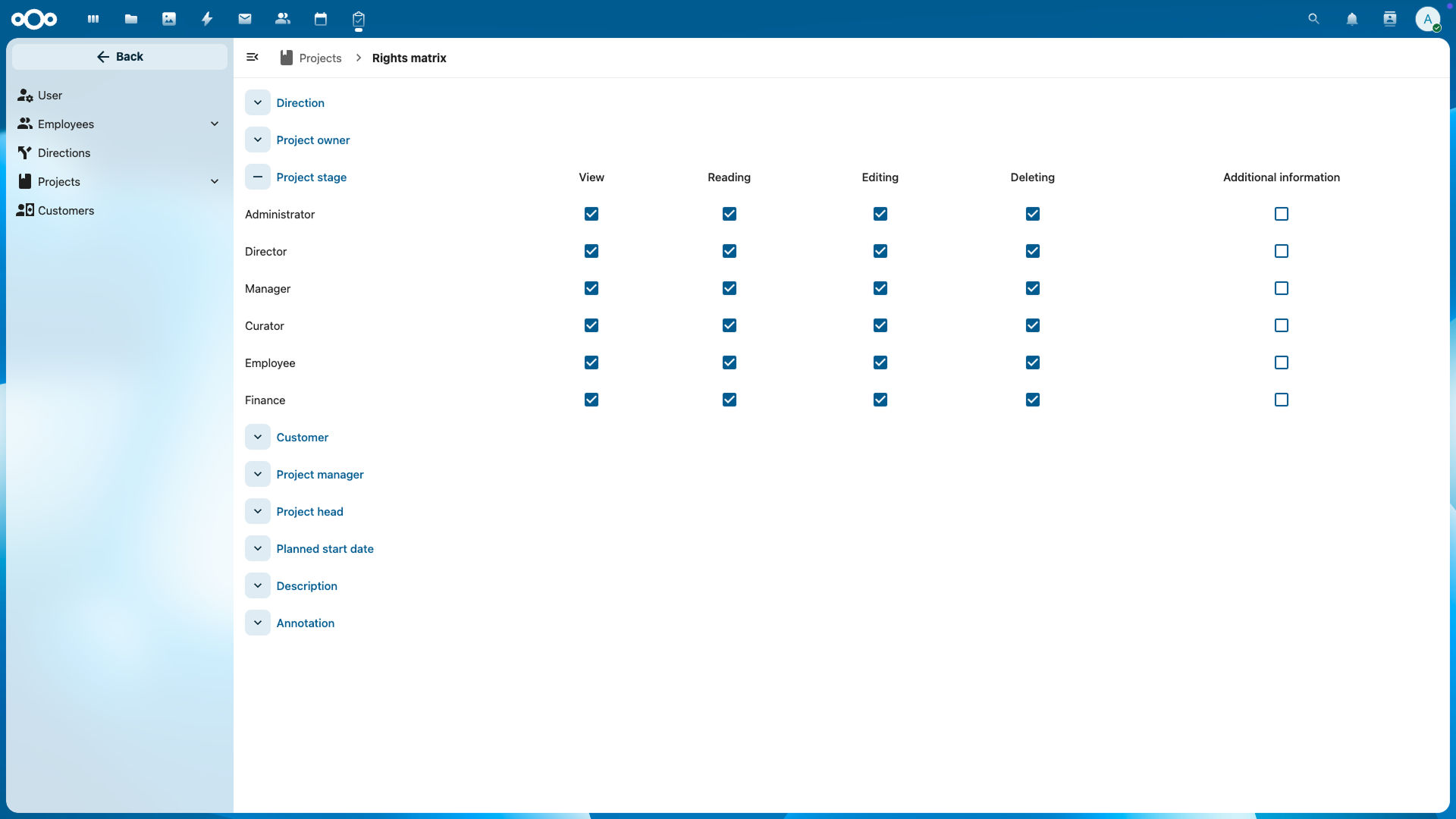The height and width of the screenshot is (819, 1456).
Task: Select Customers in the sidebar
Action: coord(66,211)
